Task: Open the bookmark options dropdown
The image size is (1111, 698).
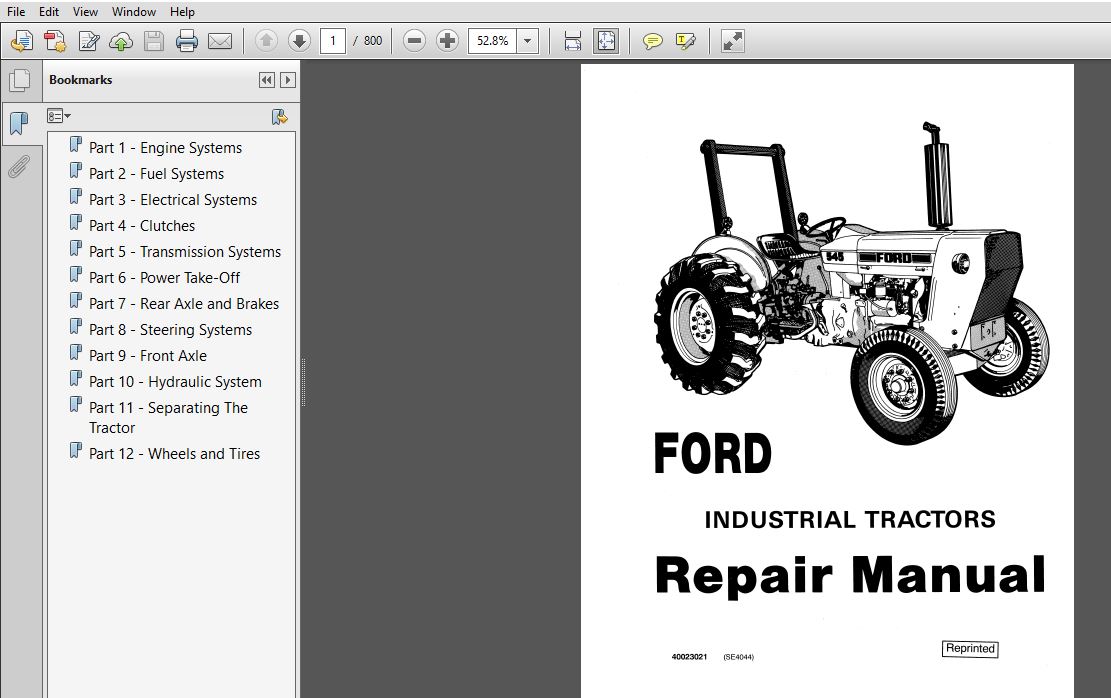Action: click(x=59, y=116)
